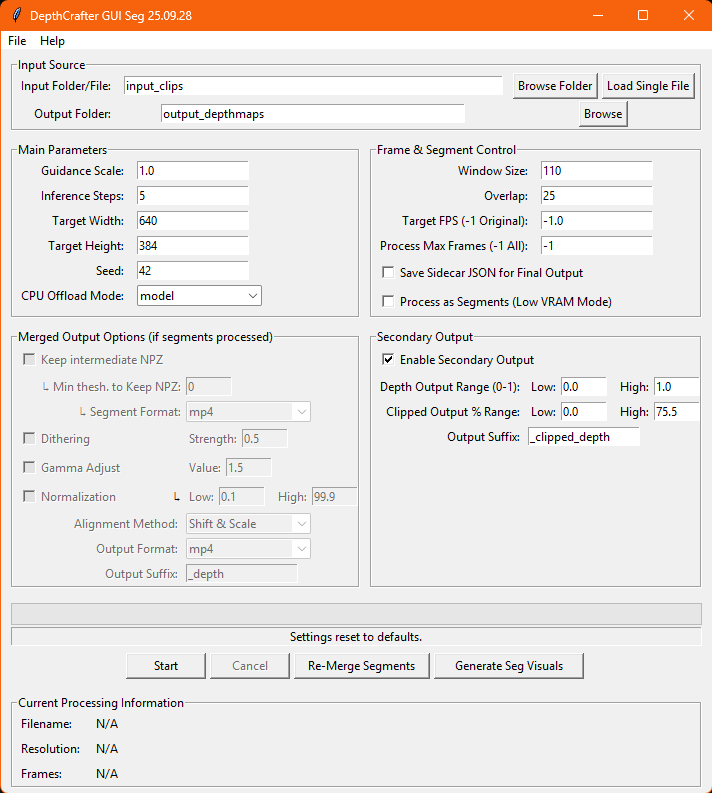This screenshot has width=712, height=793.
Task: Click the Input Folder/File text field
Action: point(313,86)
